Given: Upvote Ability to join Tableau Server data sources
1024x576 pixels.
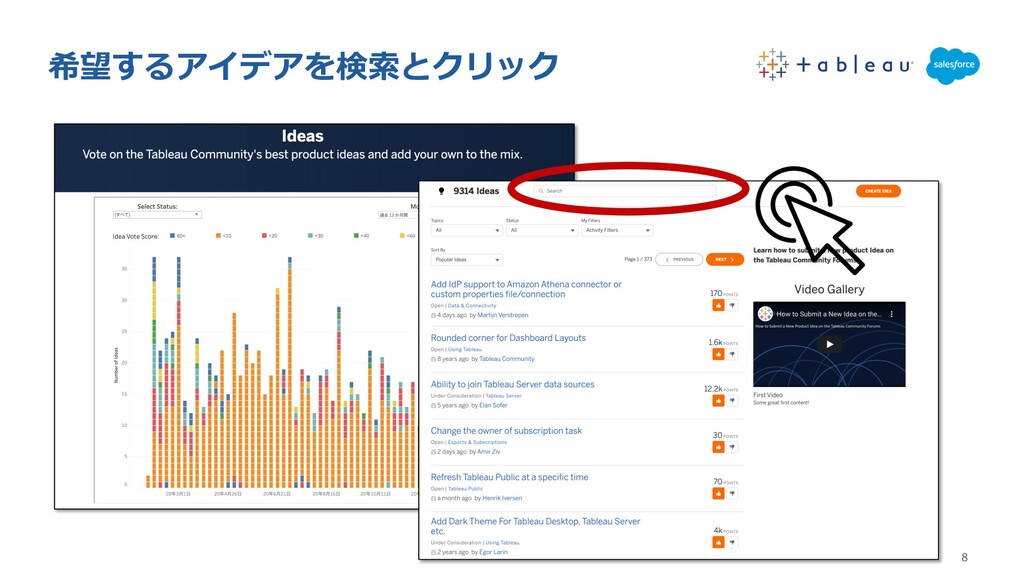Looking at the screenshot, I should (718, 400).
